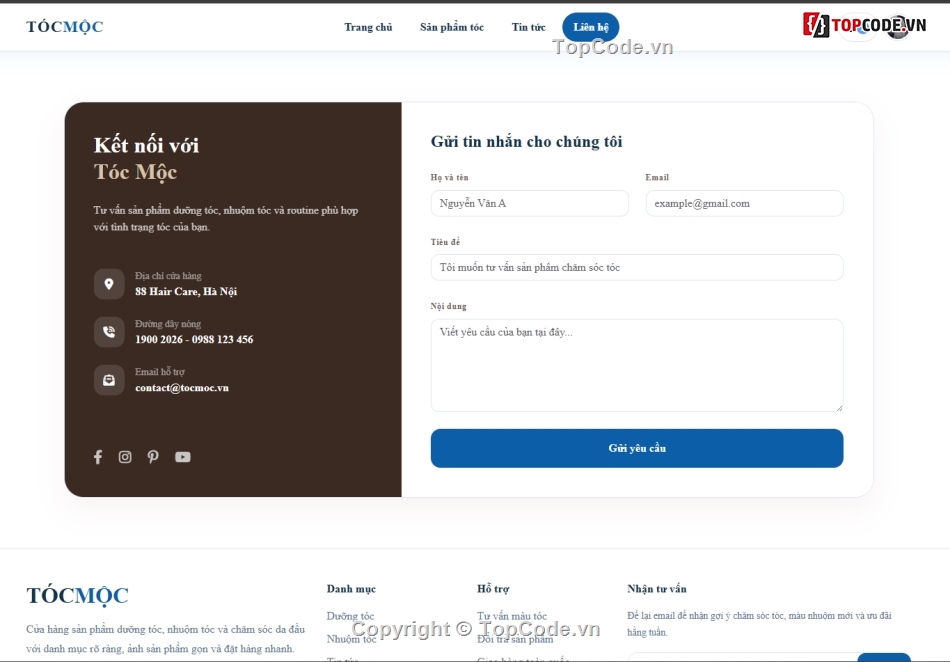Click the Kết nối với heading
This screenshot has height=662, width=950.
(147, 145)
